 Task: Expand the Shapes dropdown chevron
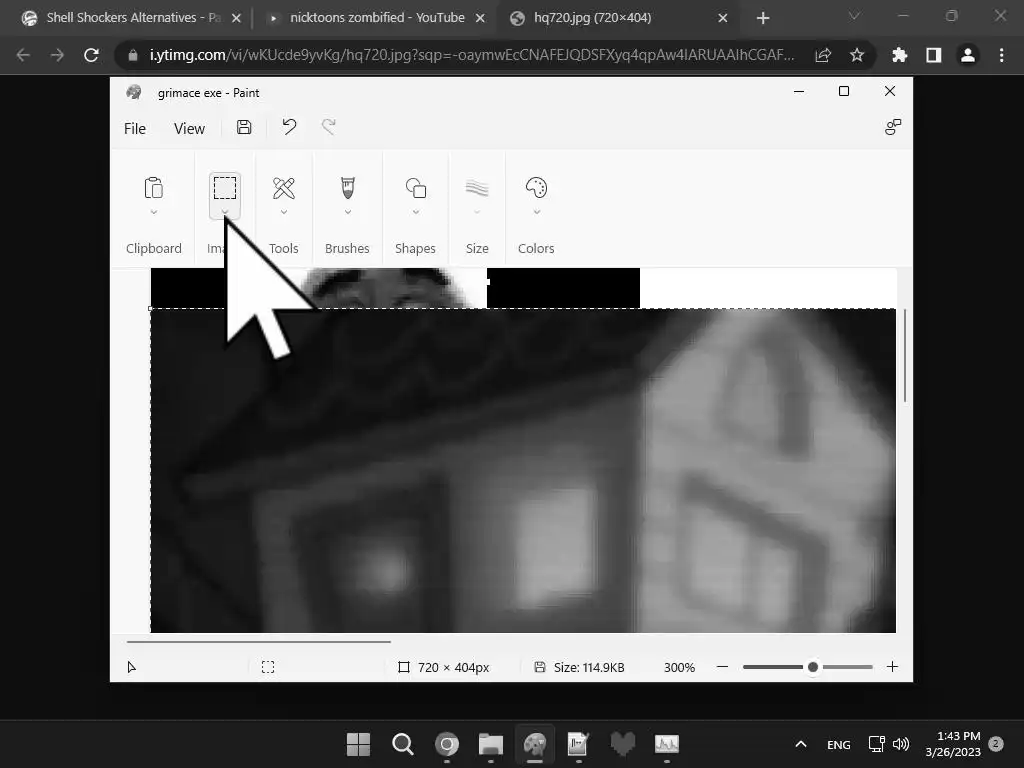(415, 212)
